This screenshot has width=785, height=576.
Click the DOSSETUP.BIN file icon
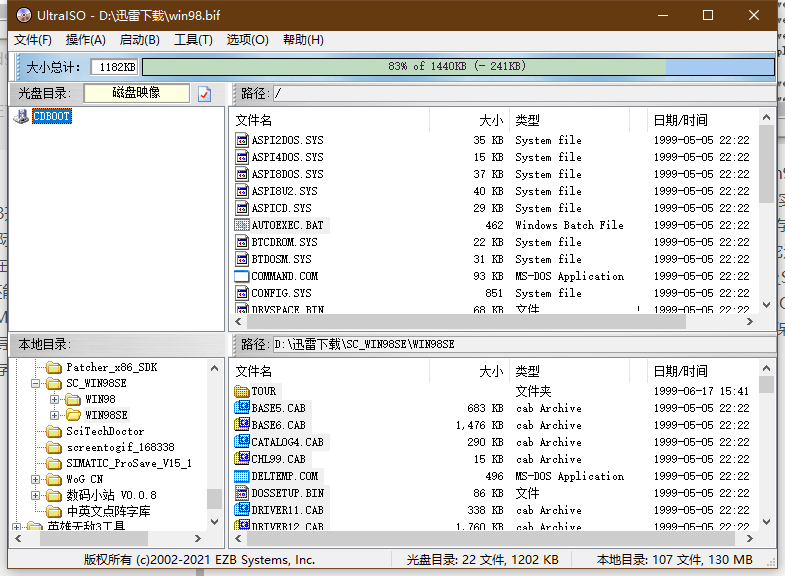point(242,493)
